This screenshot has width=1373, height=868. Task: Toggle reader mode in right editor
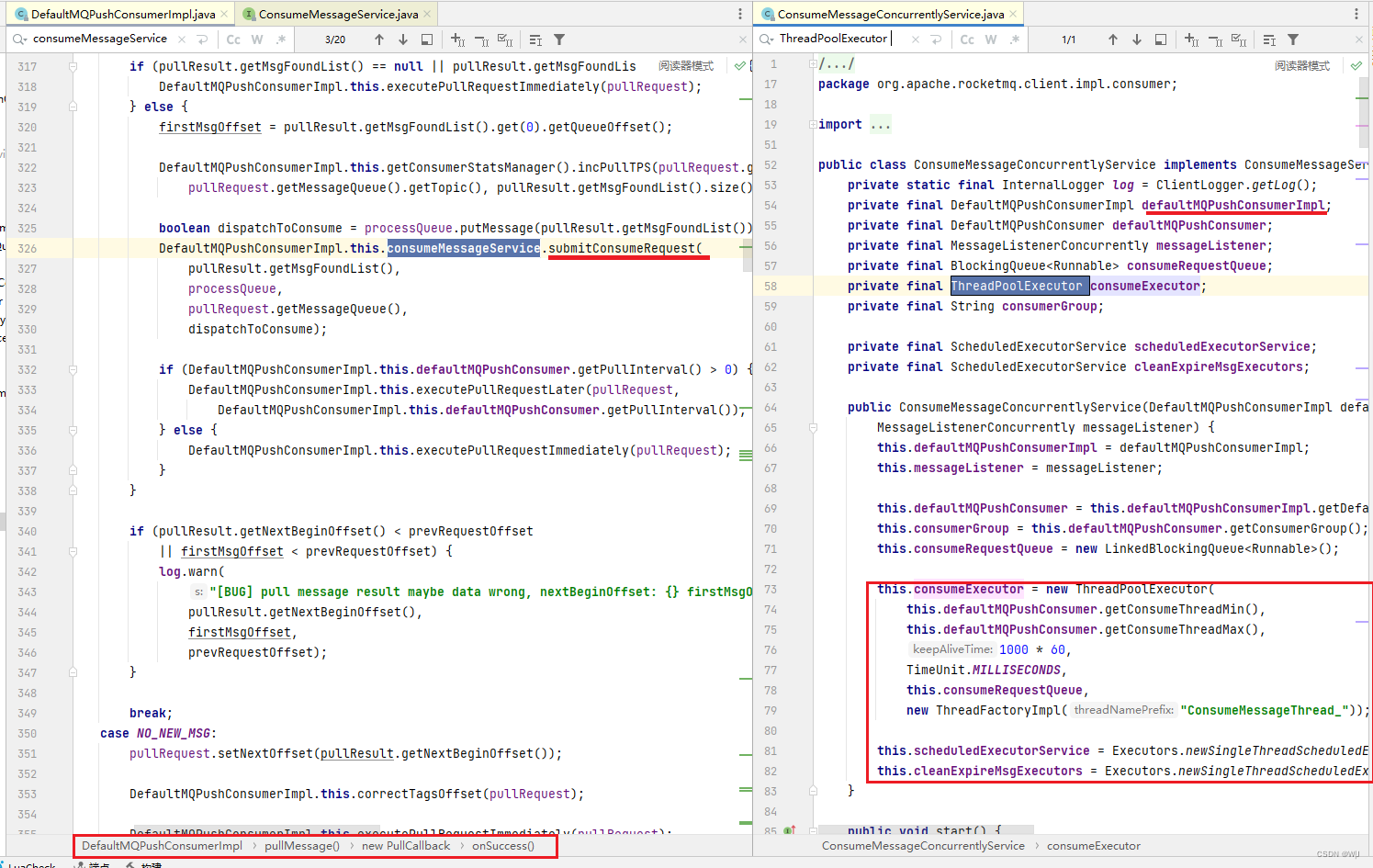(1302, 66)
